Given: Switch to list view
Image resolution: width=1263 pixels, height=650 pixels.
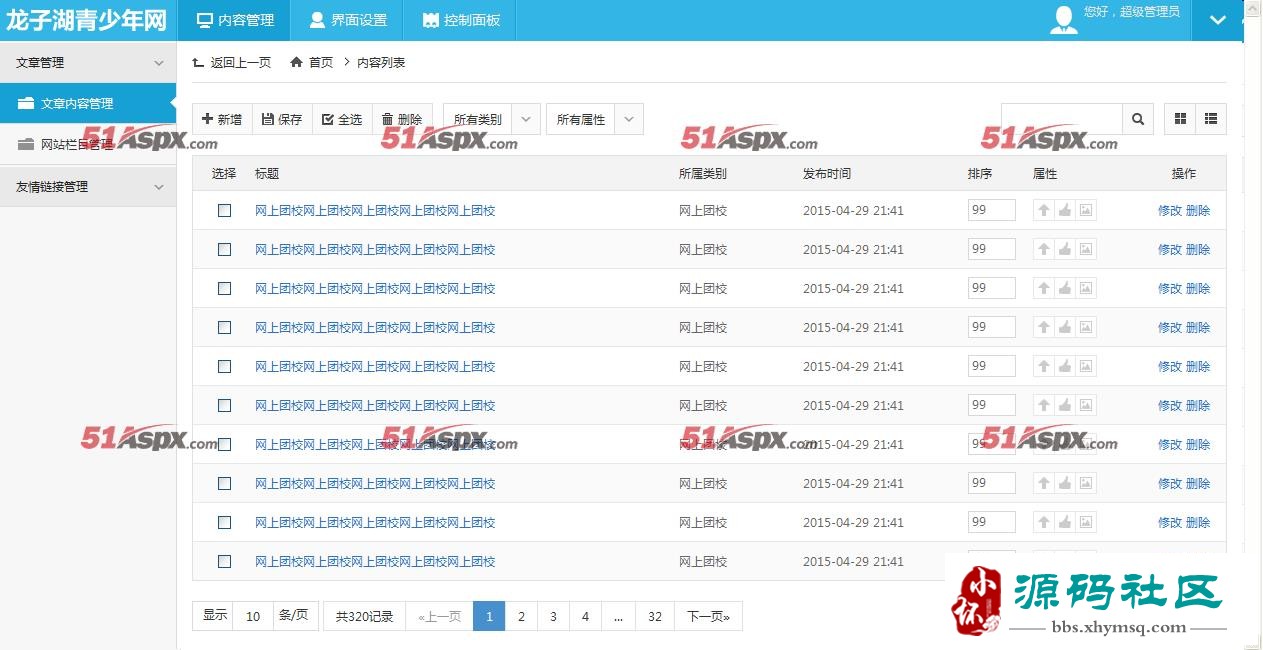Looking at the screenshot, I should pos(1211,119).
